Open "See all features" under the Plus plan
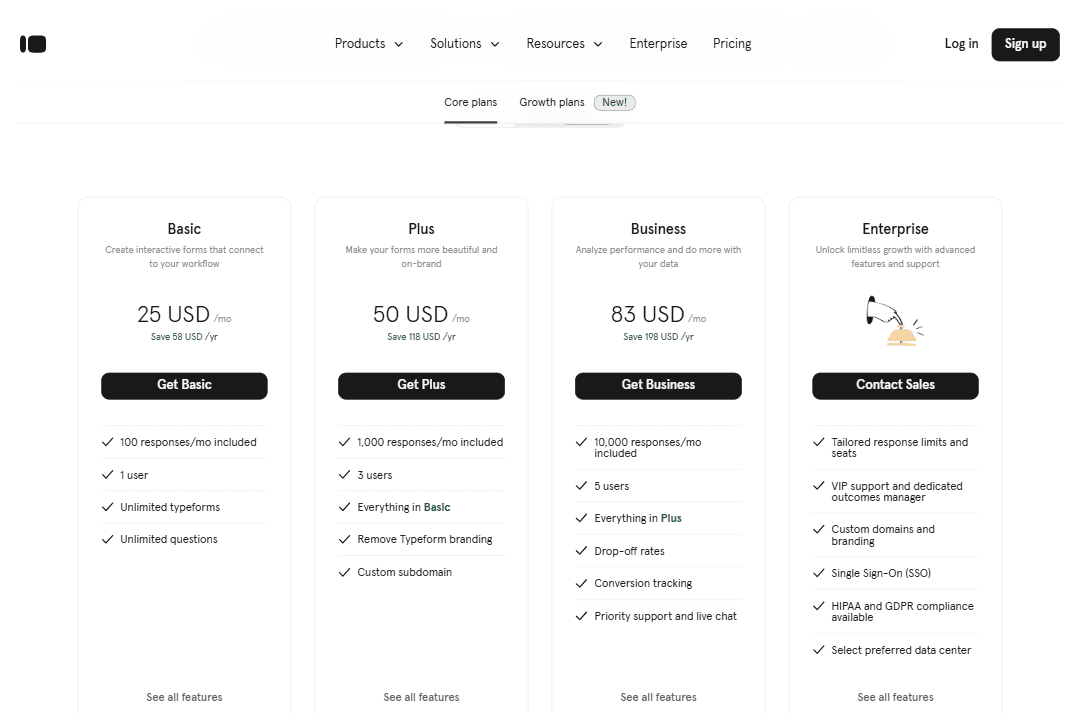The image size is (1080, 727). (x=421, y=697)
